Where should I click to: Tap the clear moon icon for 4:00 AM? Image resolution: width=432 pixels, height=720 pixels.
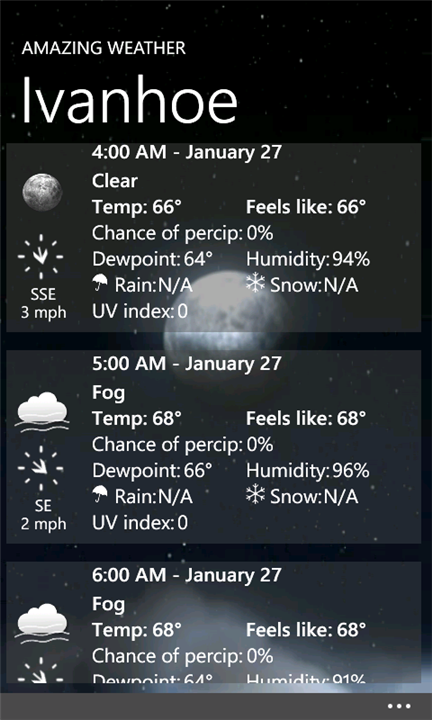pyautogui.click(x=42, y=192)
